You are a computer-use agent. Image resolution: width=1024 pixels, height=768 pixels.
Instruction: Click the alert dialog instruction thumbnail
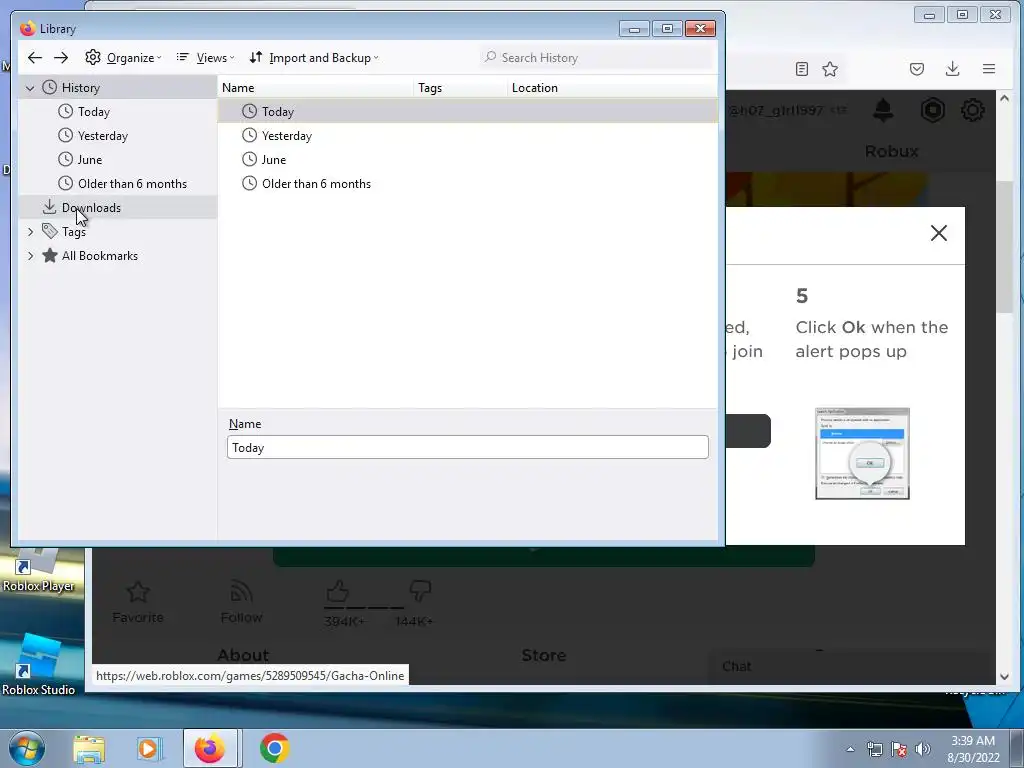[862, 453]
